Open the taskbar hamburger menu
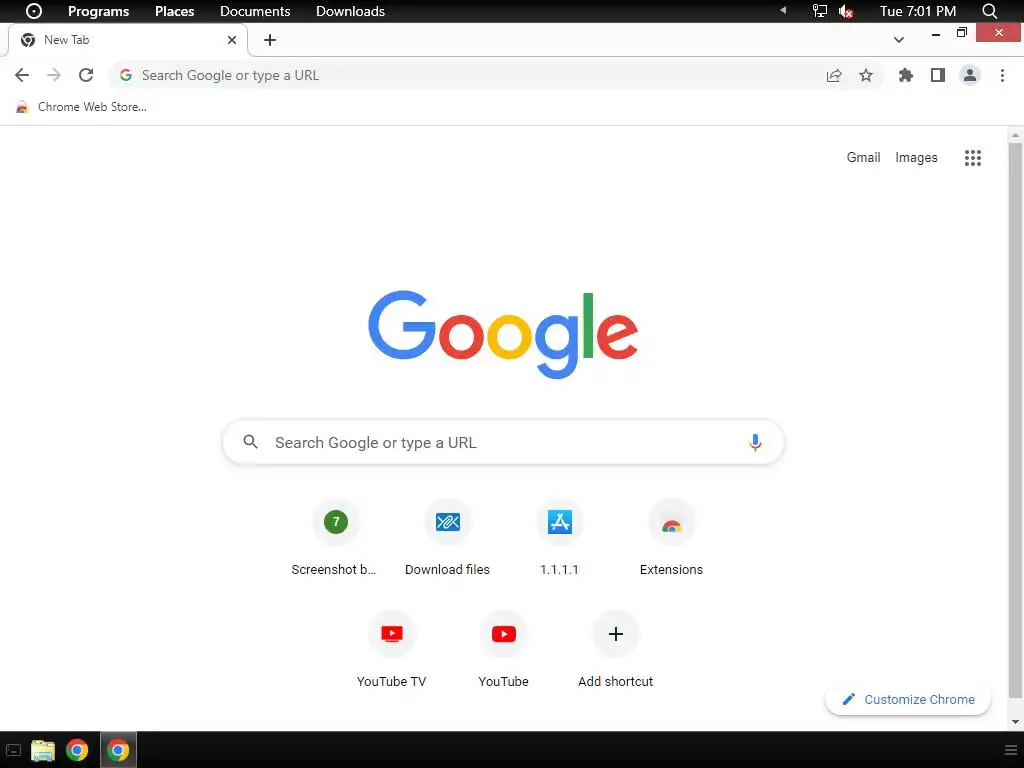Image resolution: width=1024 pixels, height=768 pixels. pos(1010,750)
